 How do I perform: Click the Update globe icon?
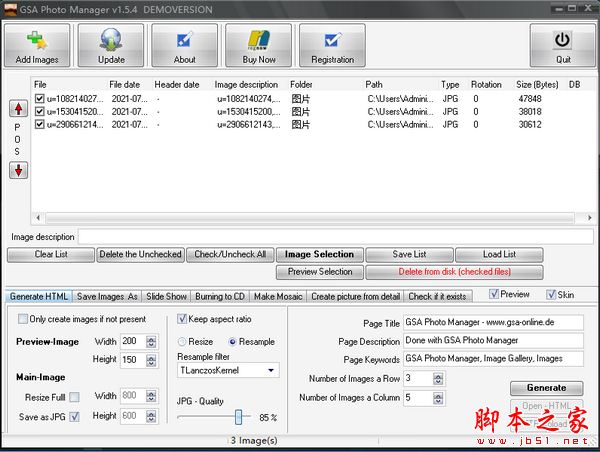[x=111, y=41]
